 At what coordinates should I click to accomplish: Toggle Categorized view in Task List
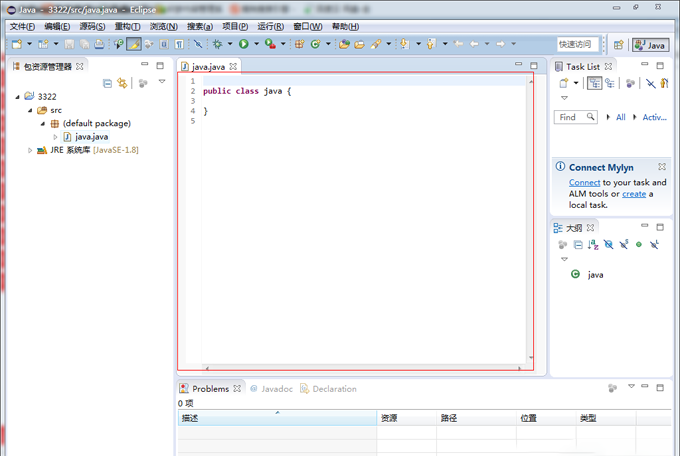pos(594,84)
